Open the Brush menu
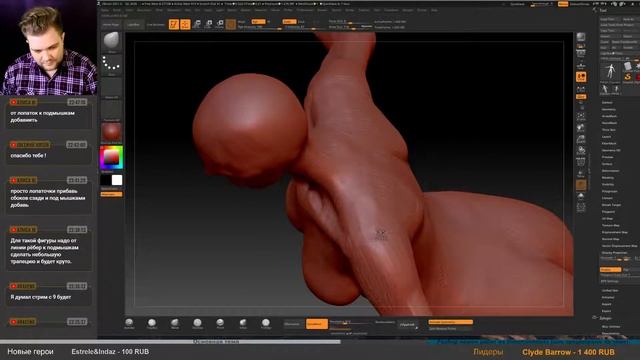Image resolution: width=640 pixels, height=360 pixels. tap(117, 10)
